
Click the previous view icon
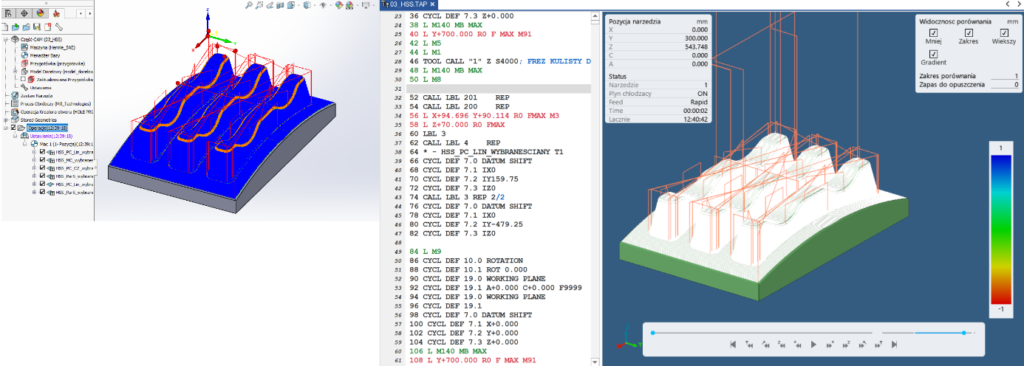[270, 5]
